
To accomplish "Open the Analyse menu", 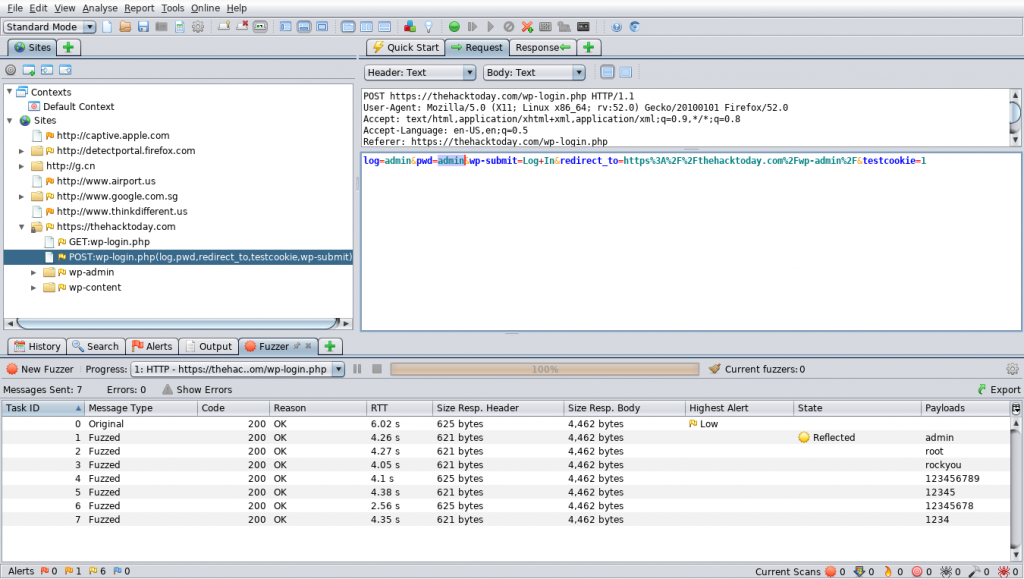I will tap(100, 8).
